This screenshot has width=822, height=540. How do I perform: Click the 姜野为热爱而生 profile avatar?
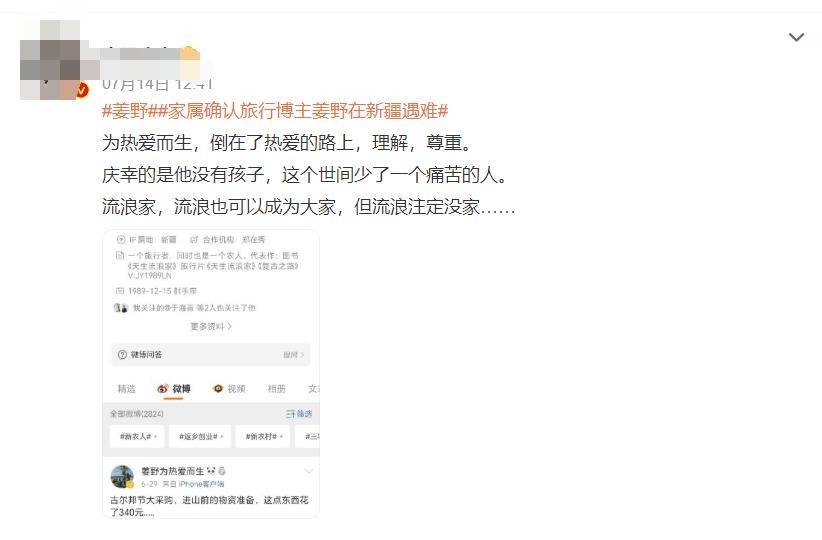(x=122, y=477)
